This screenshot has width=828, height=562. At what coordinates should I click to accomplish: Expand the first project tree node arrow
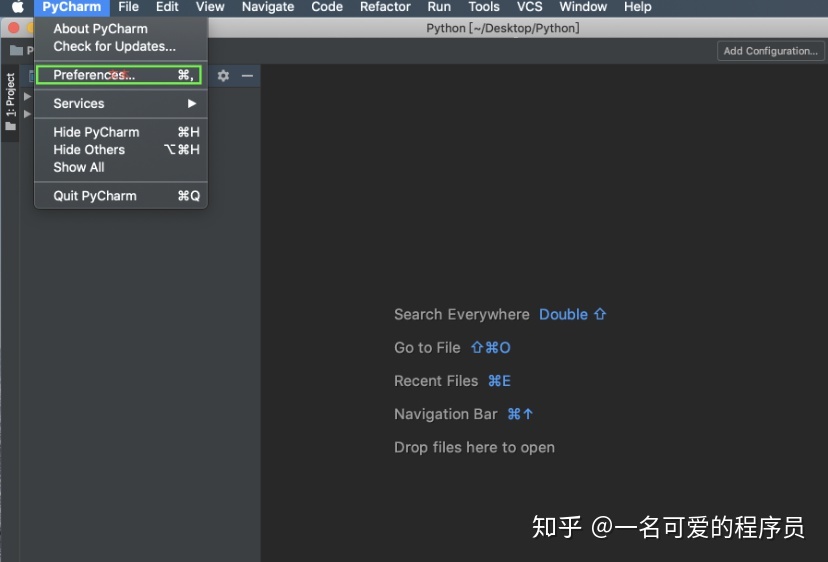(27, 96)
